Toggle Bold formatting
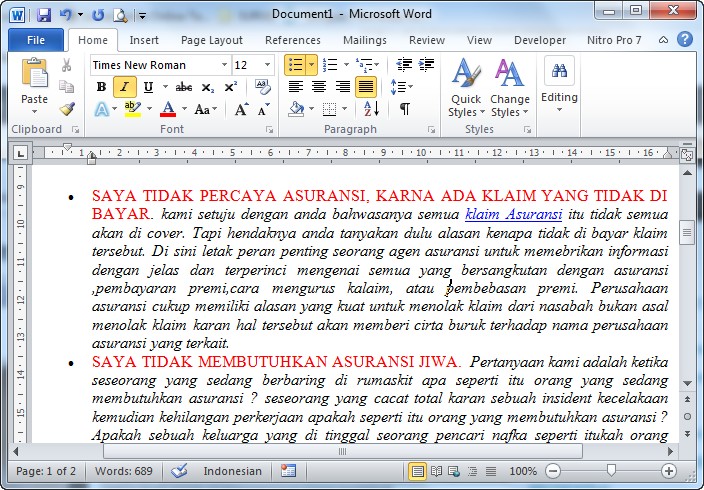The height and width of the screenshot is (490, 704). 101,87
